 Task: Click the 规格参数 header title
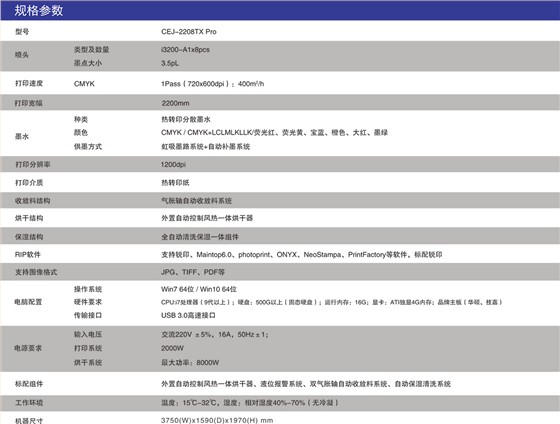click(x=39, y=11)
